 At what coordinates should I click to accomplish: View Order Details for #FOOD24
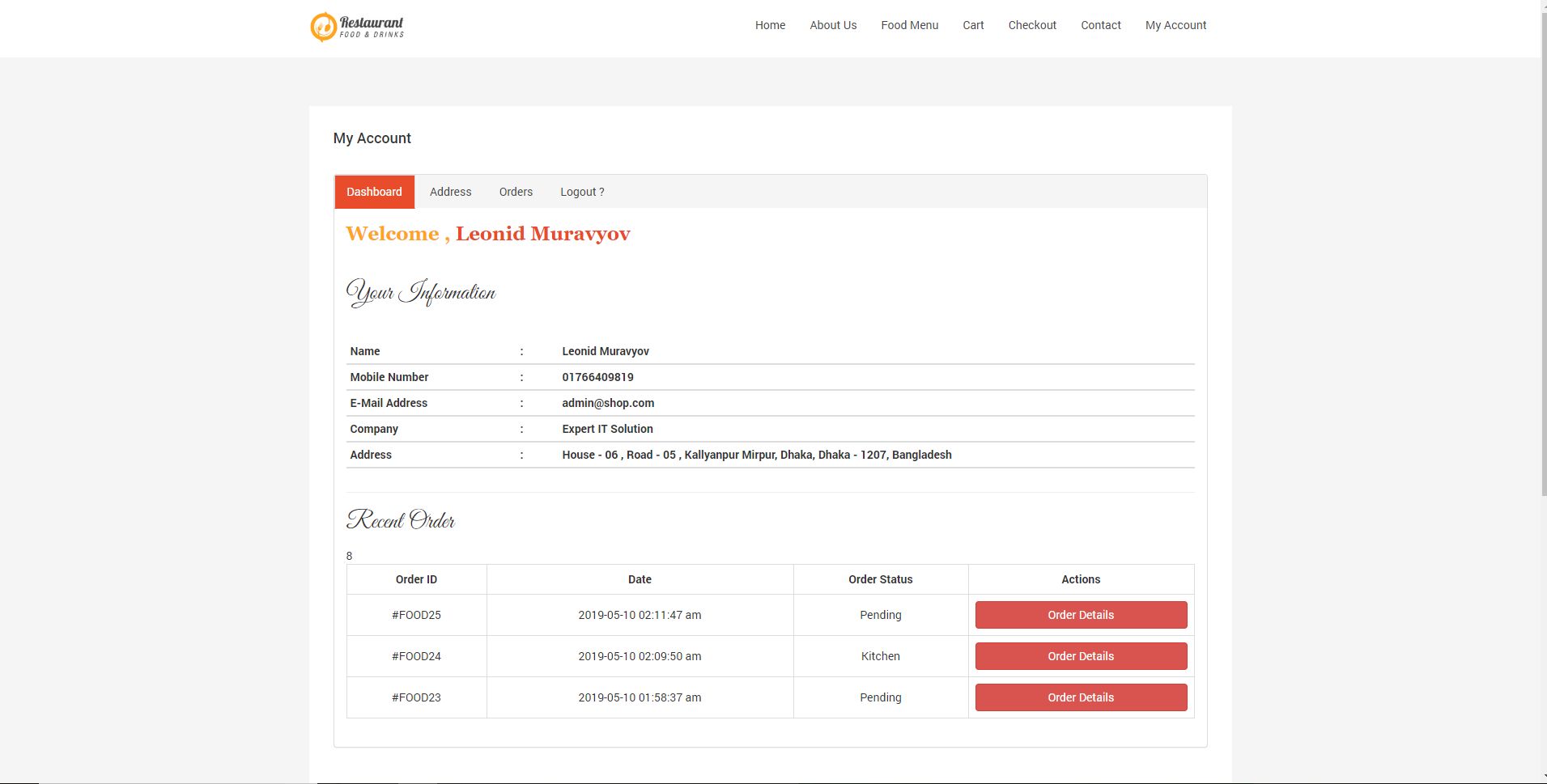pyautogui.click(x=1081, y=656)
